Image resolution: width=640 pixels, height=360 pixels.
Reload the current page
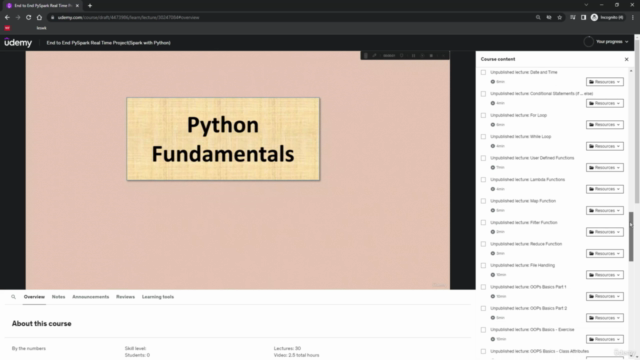coord(29,18)
